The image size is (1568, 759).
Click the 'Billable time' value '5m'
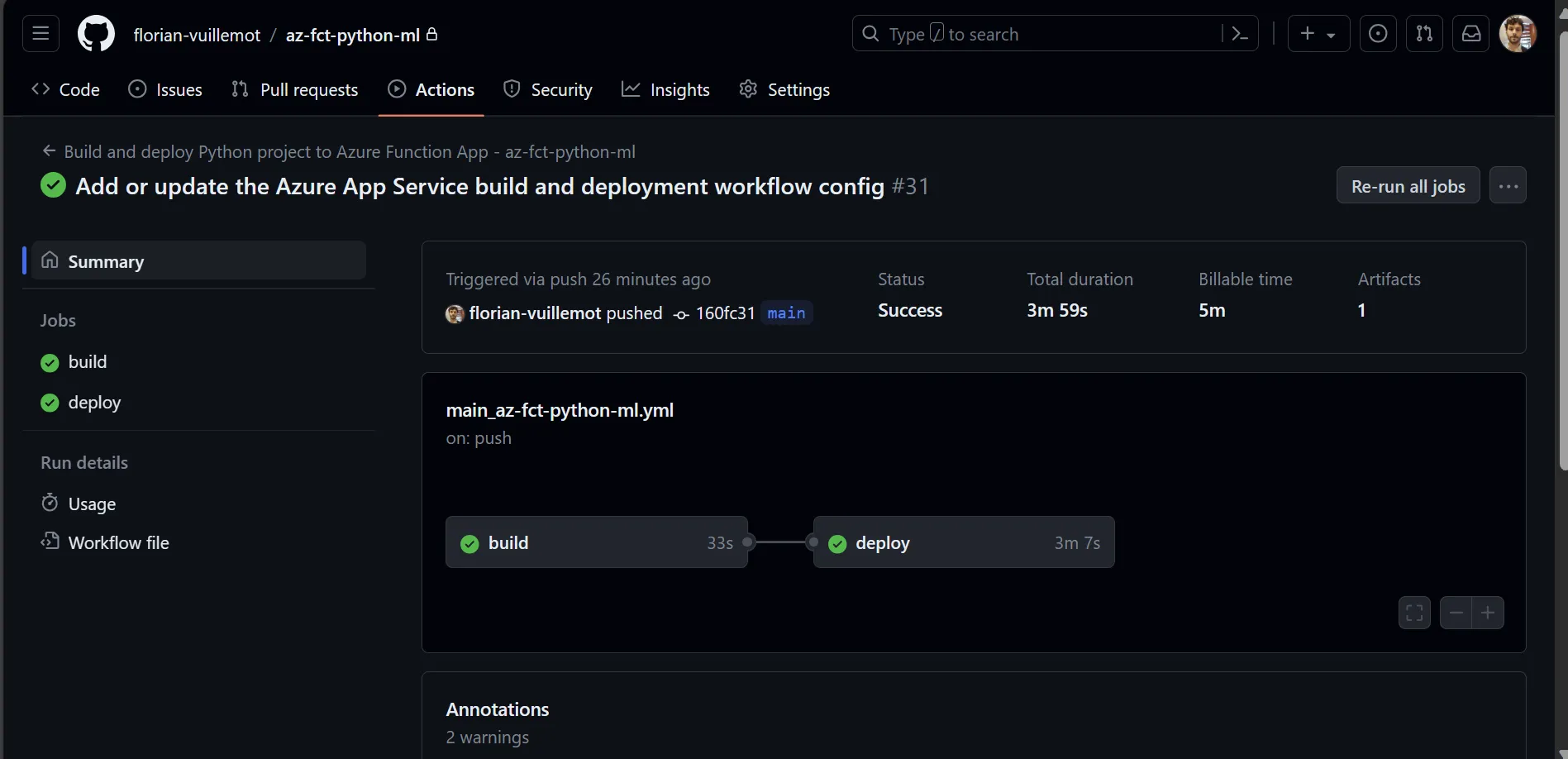pyautogui.click(x=1212, y=310)
